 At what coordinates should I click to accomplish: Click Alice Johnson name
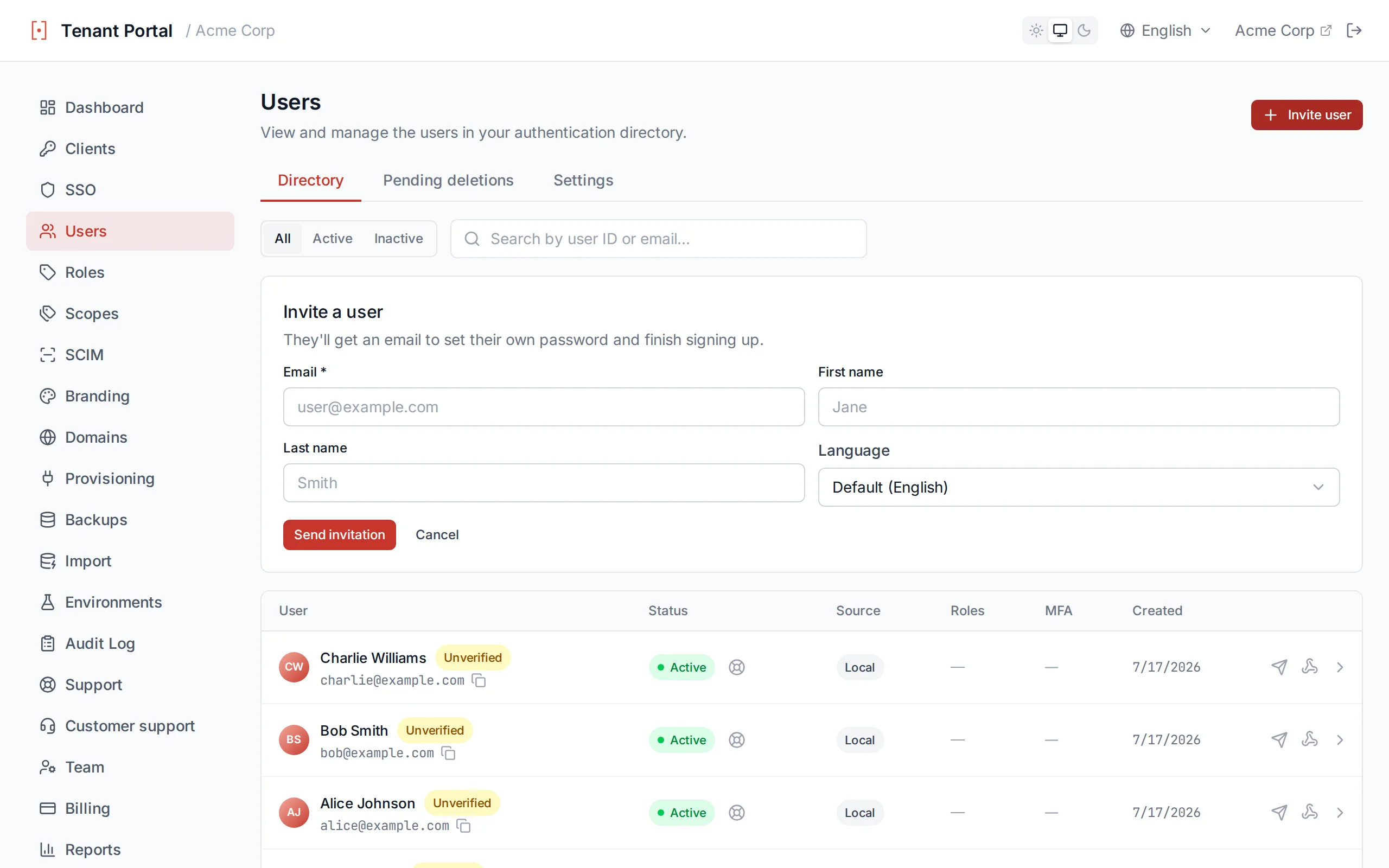367,803
